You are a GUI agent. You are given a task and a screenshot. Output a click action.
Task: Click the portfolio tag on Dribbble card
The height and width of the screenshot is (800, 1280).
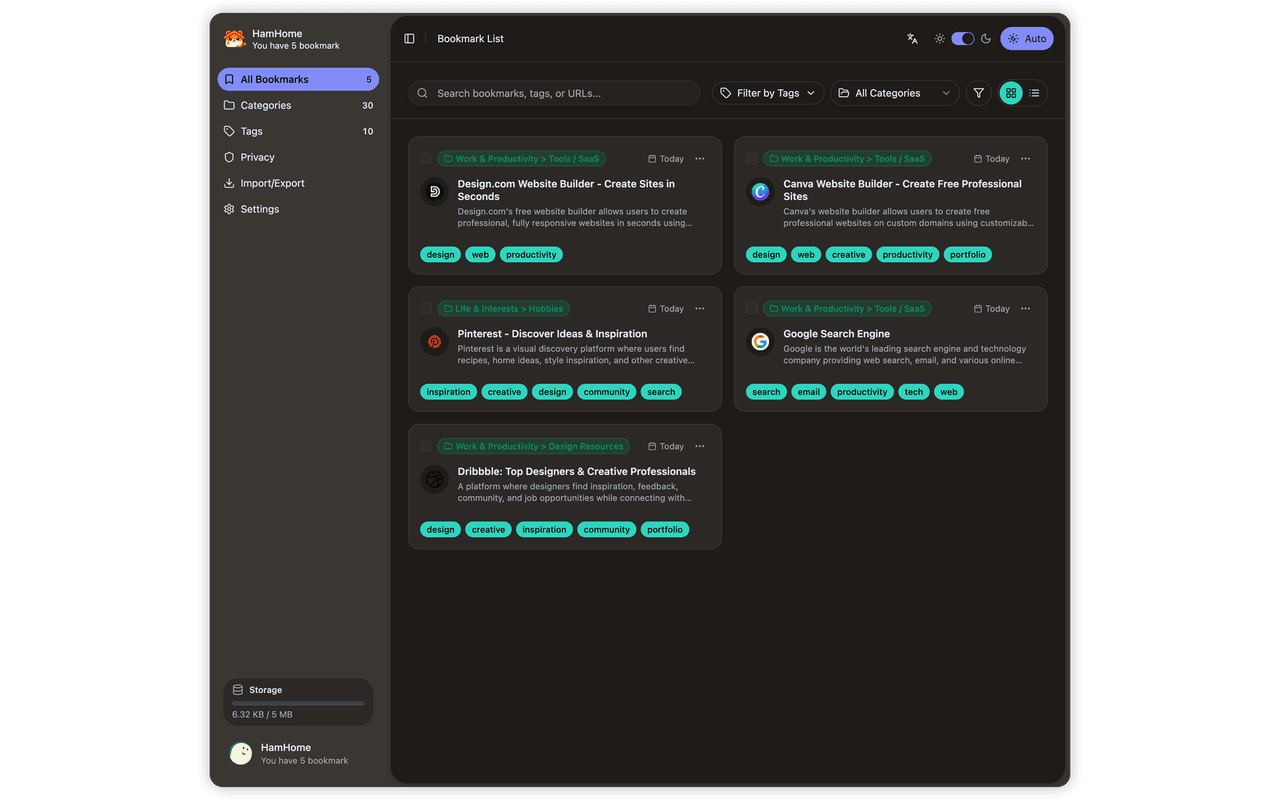tap(665, 530)
